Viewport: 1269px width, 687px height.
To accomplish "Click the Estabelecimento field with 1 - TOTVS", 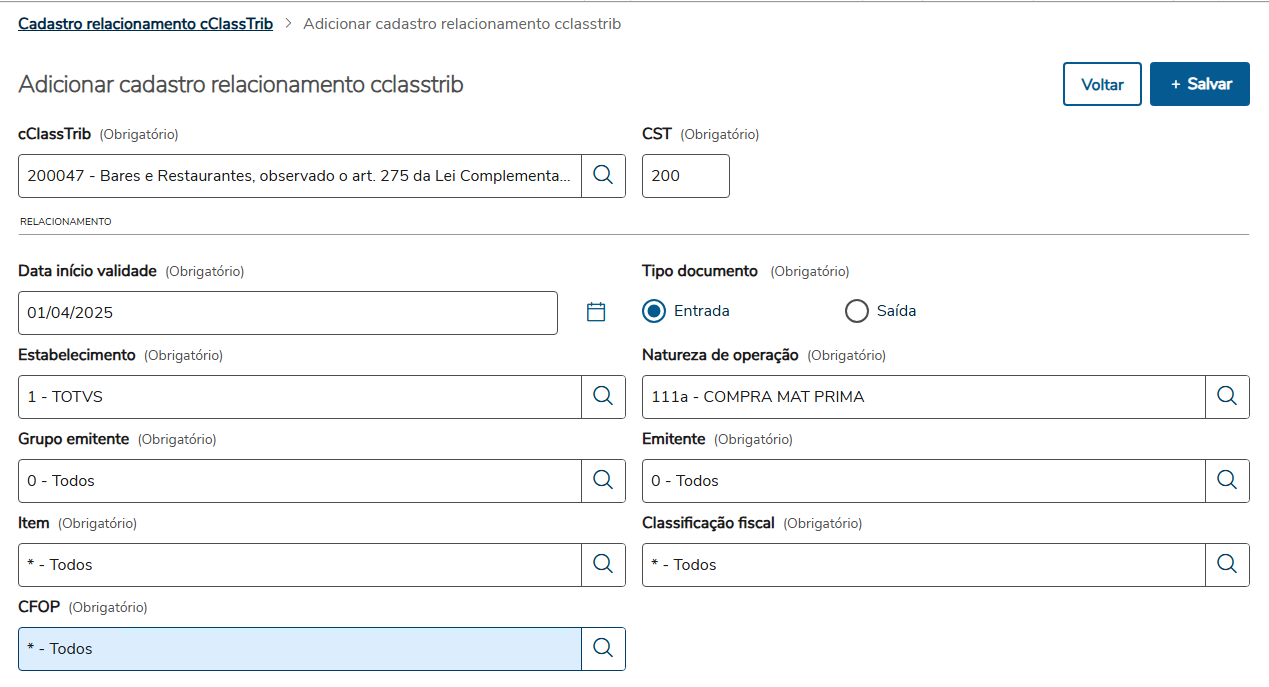I will pos(300,397).
